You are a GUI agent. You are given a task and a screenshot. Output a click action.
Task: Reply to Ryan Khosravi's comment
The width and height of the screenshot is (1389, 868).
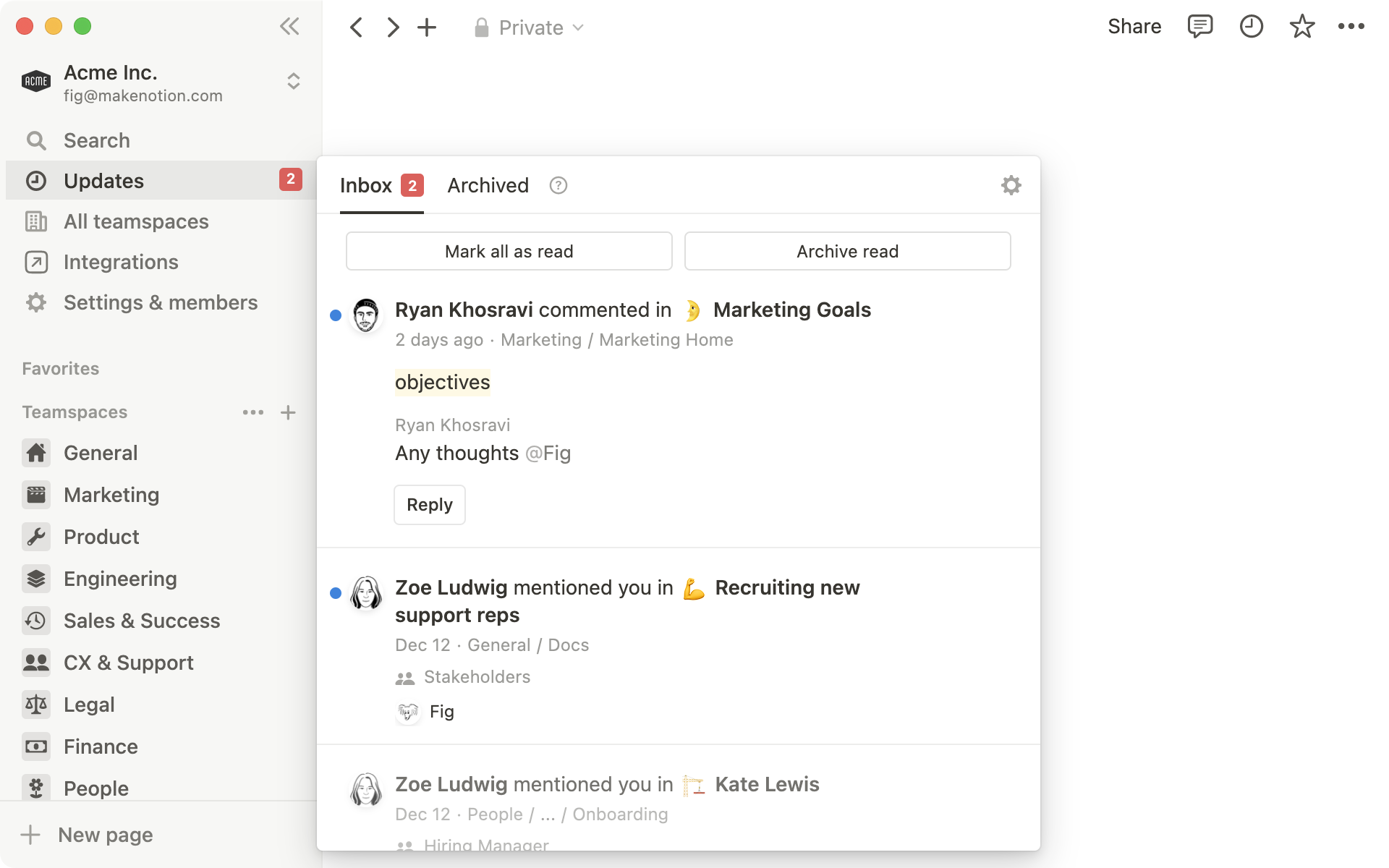coord(429,505)
